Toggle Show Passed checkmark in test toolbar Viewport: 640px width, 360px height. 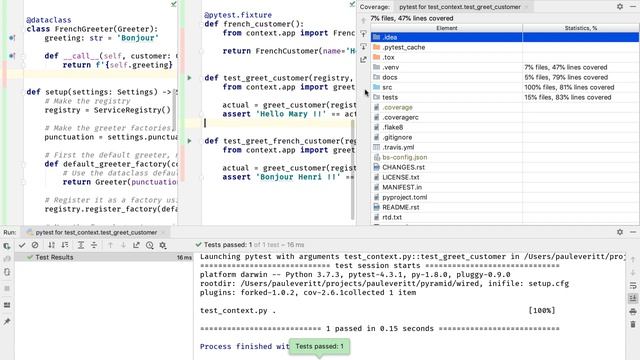coord(22,245)
